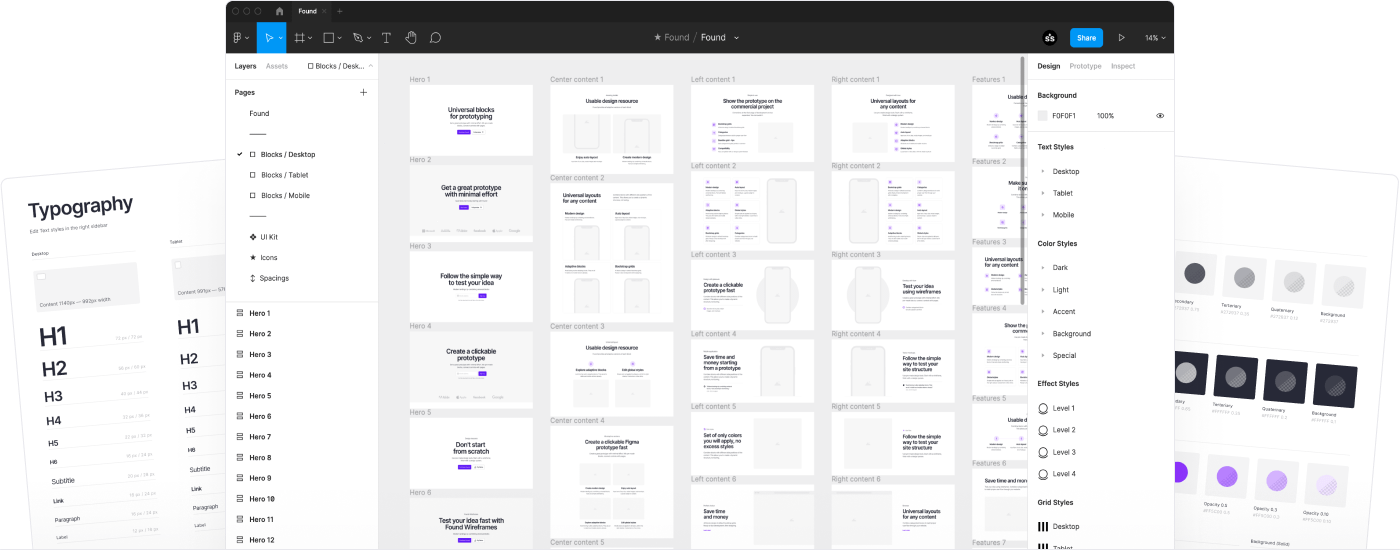Switch to the Prototype tab
Image resolution: width=1400 pixels, height=550 pixels.
pos(1085,66)
